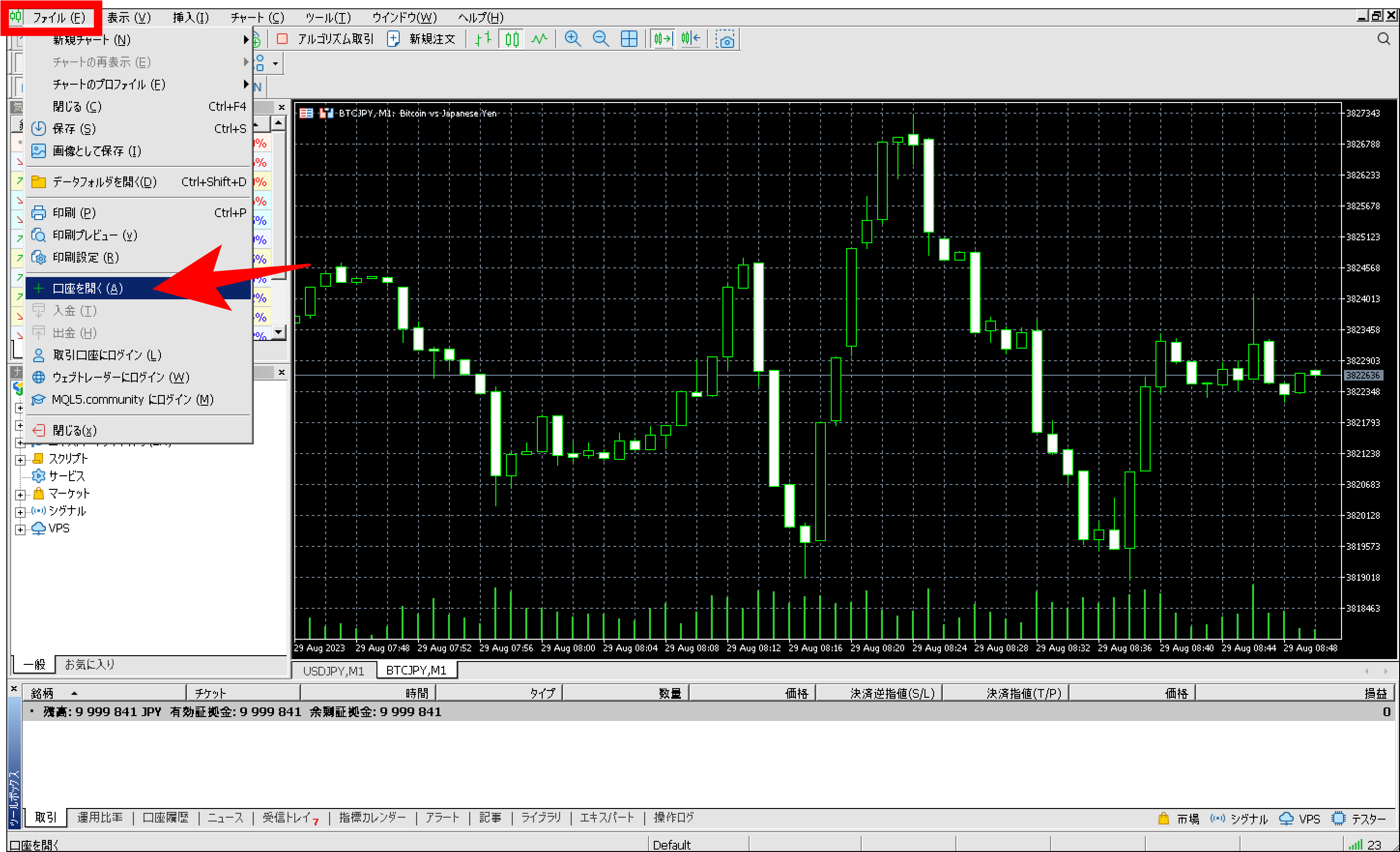This screenshot has height=852, width=1400.
Task: Select 口座を開く (A) menu item
Action: point(138,288)
